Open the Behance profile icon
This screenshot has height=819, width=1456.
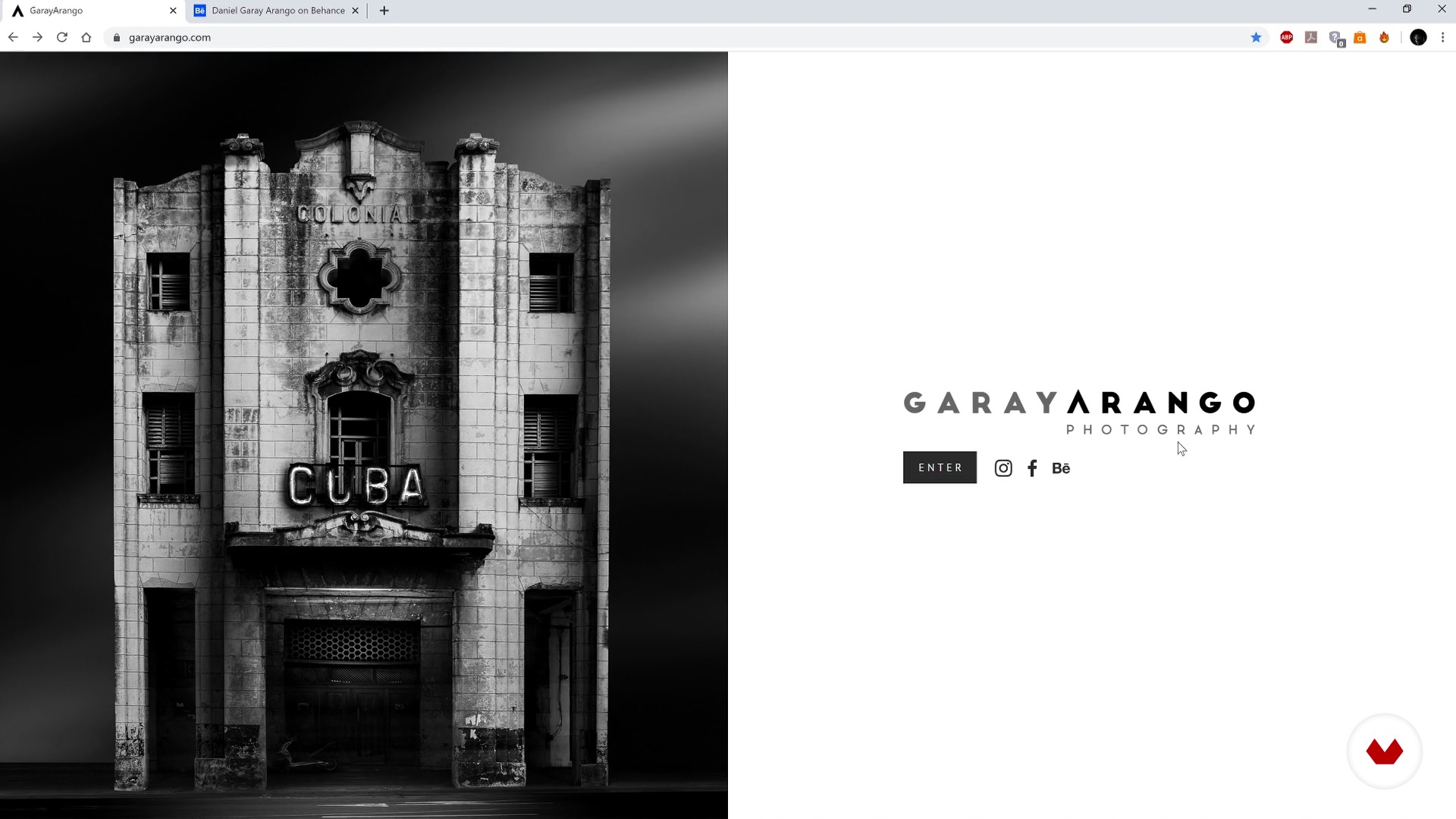1061,469
